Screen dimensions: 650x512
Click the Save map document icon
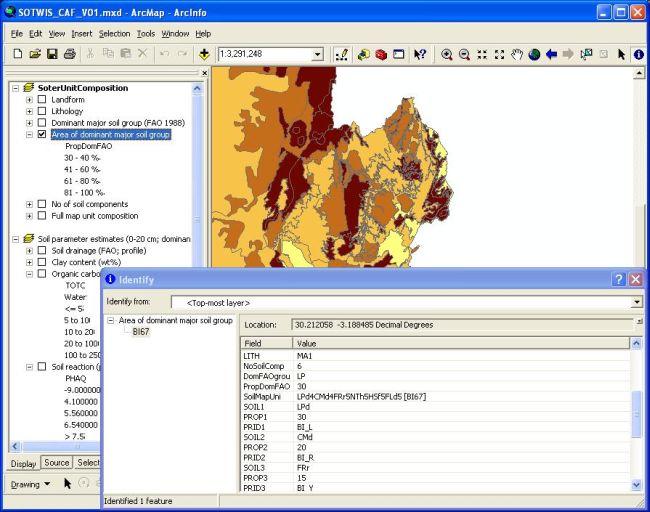(x=53, y=54)
